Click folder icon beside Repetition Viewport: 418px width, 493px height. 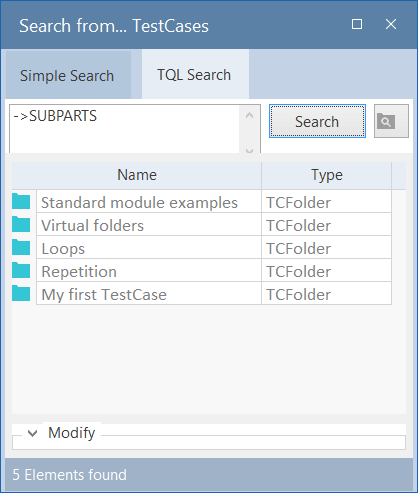click(21, 270)
